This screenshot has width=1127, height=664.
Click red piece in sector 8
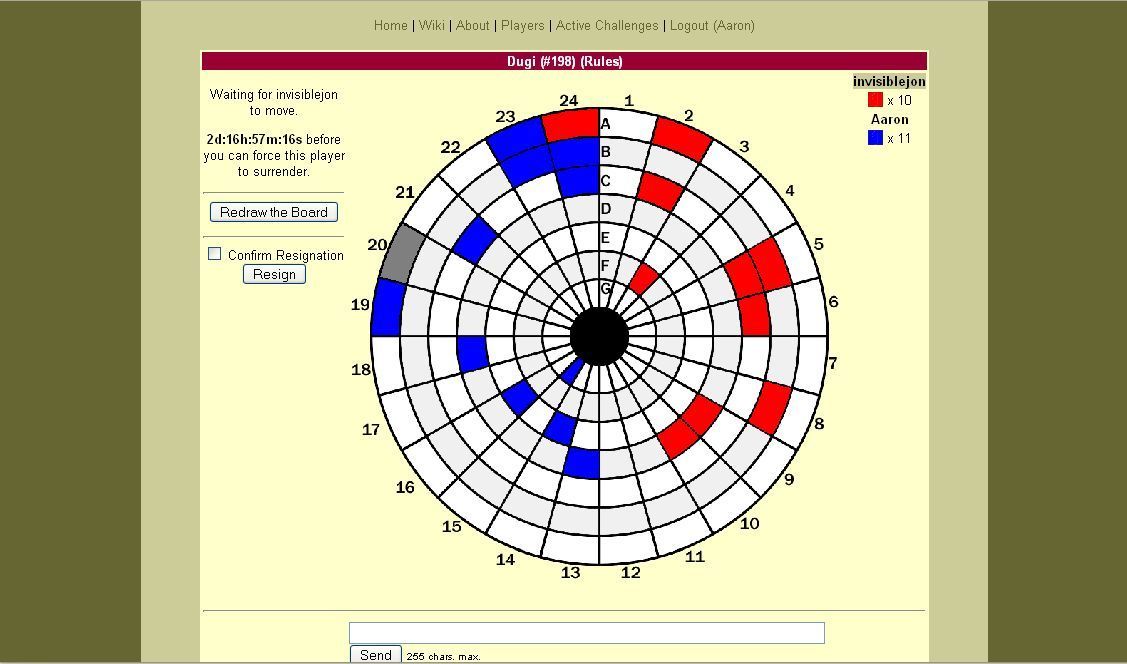tap(770, 407)
